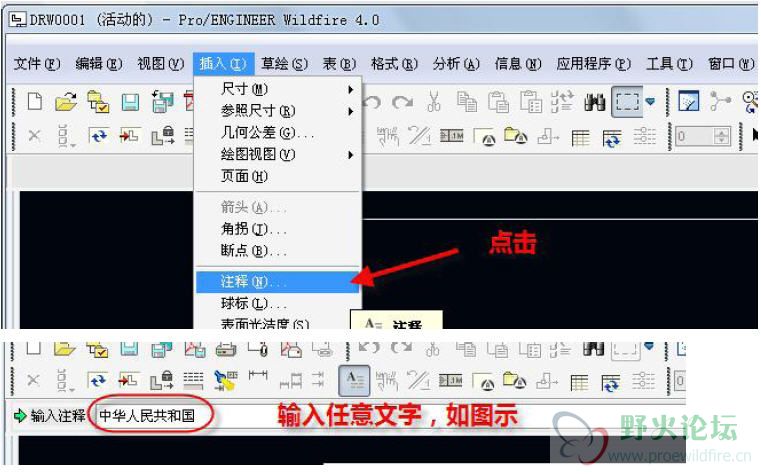Screen dimensions: 761x474
Task: Click the Redo arrow icon in top screenshot toolbar
Action: click(402, 102)
